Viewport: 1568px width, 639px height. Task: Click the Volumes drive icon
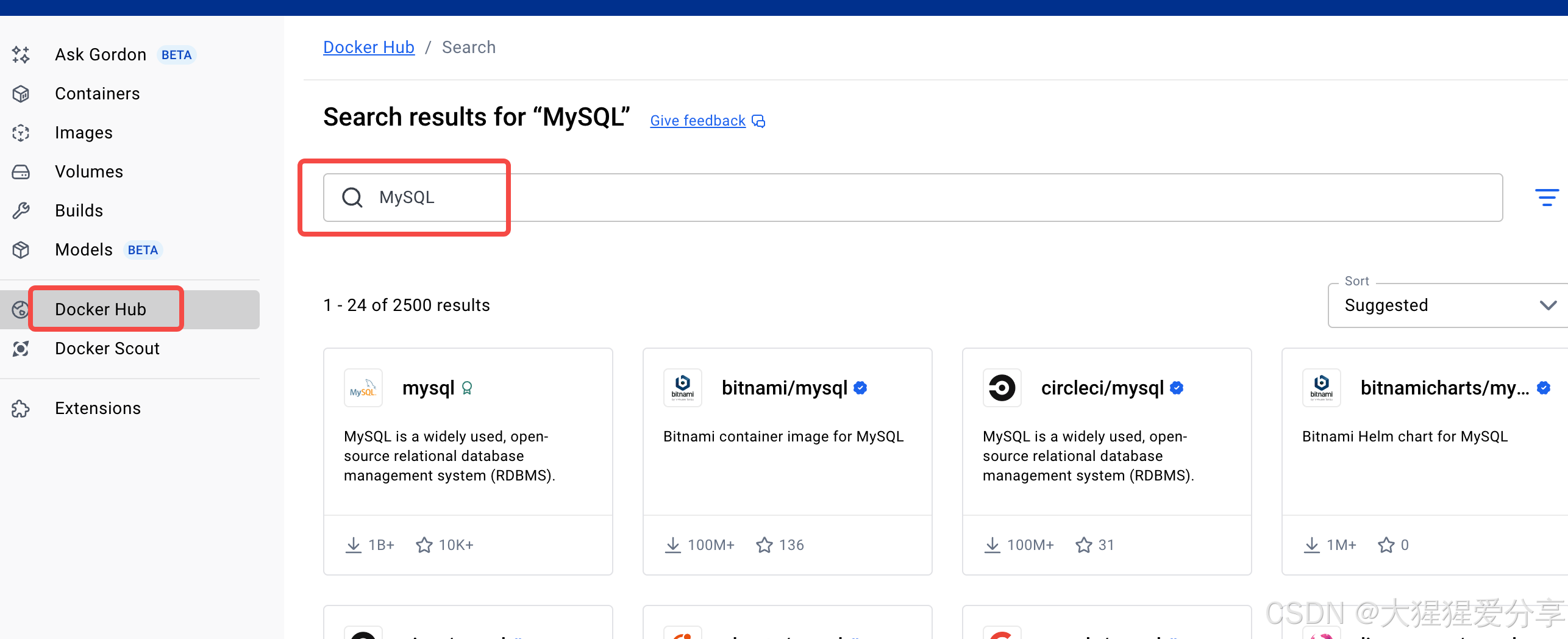tap(21, 172)
